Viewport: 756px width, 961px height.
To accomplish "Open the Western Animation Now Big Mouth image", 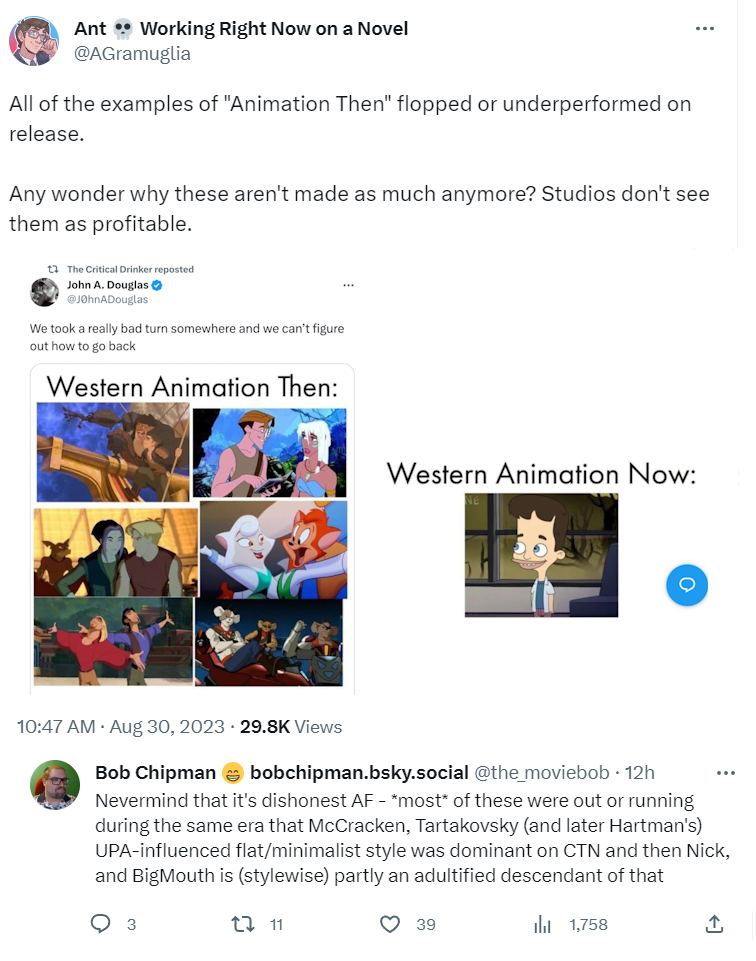I will click(x=541, y=555).
